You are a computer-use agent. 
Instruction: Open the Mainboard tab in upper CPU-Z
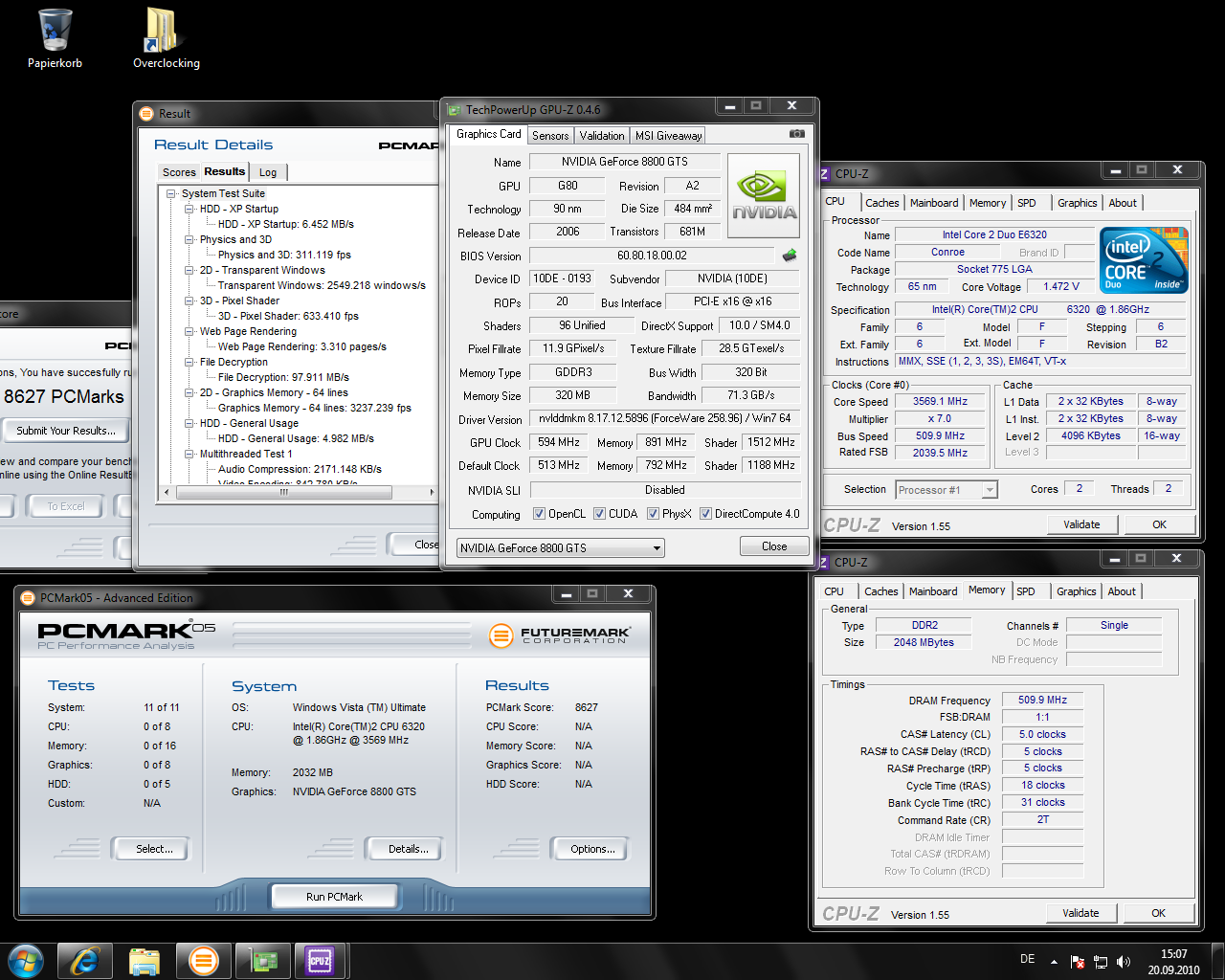coord(934,203)
